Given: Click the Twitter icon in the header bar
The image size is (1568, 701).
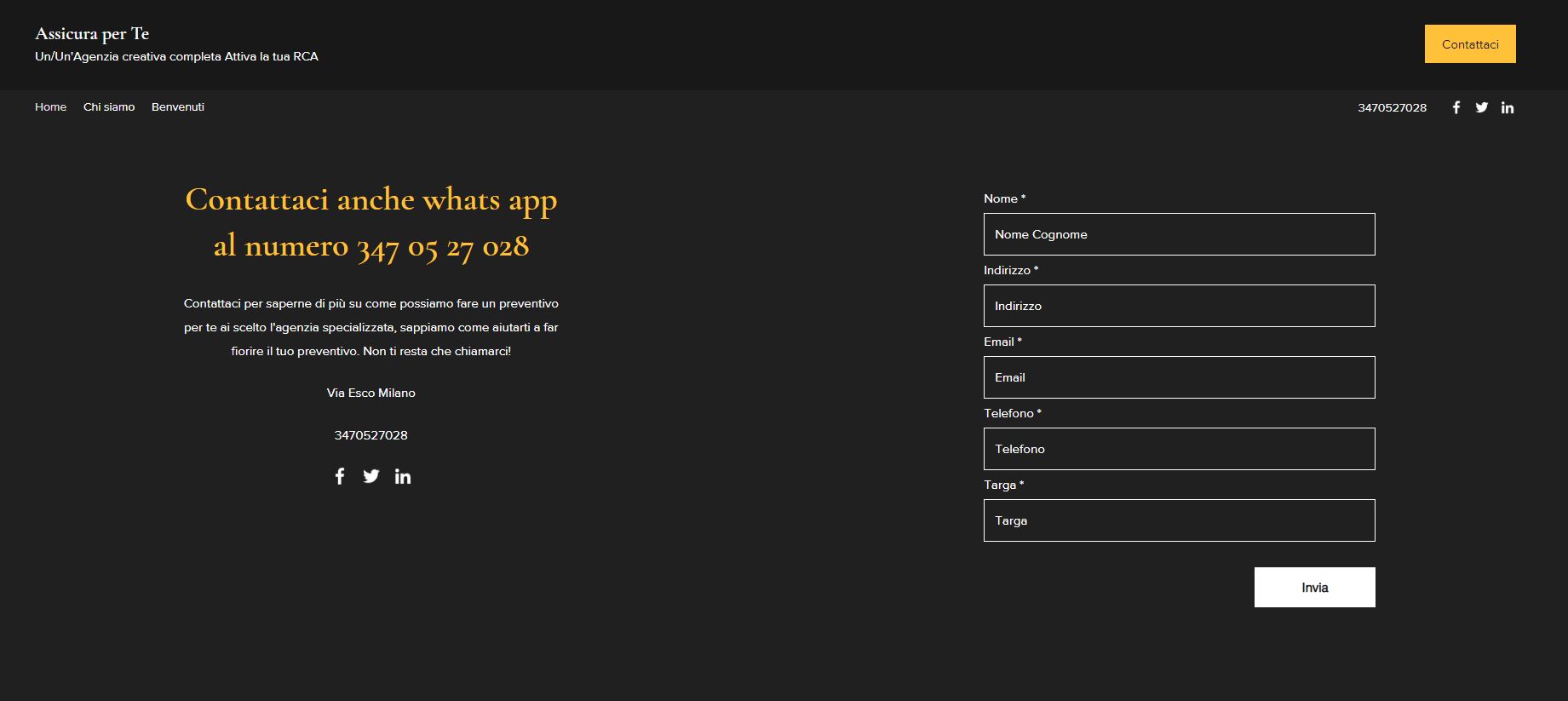Looking at the screenshot, I should point(1482,107).
